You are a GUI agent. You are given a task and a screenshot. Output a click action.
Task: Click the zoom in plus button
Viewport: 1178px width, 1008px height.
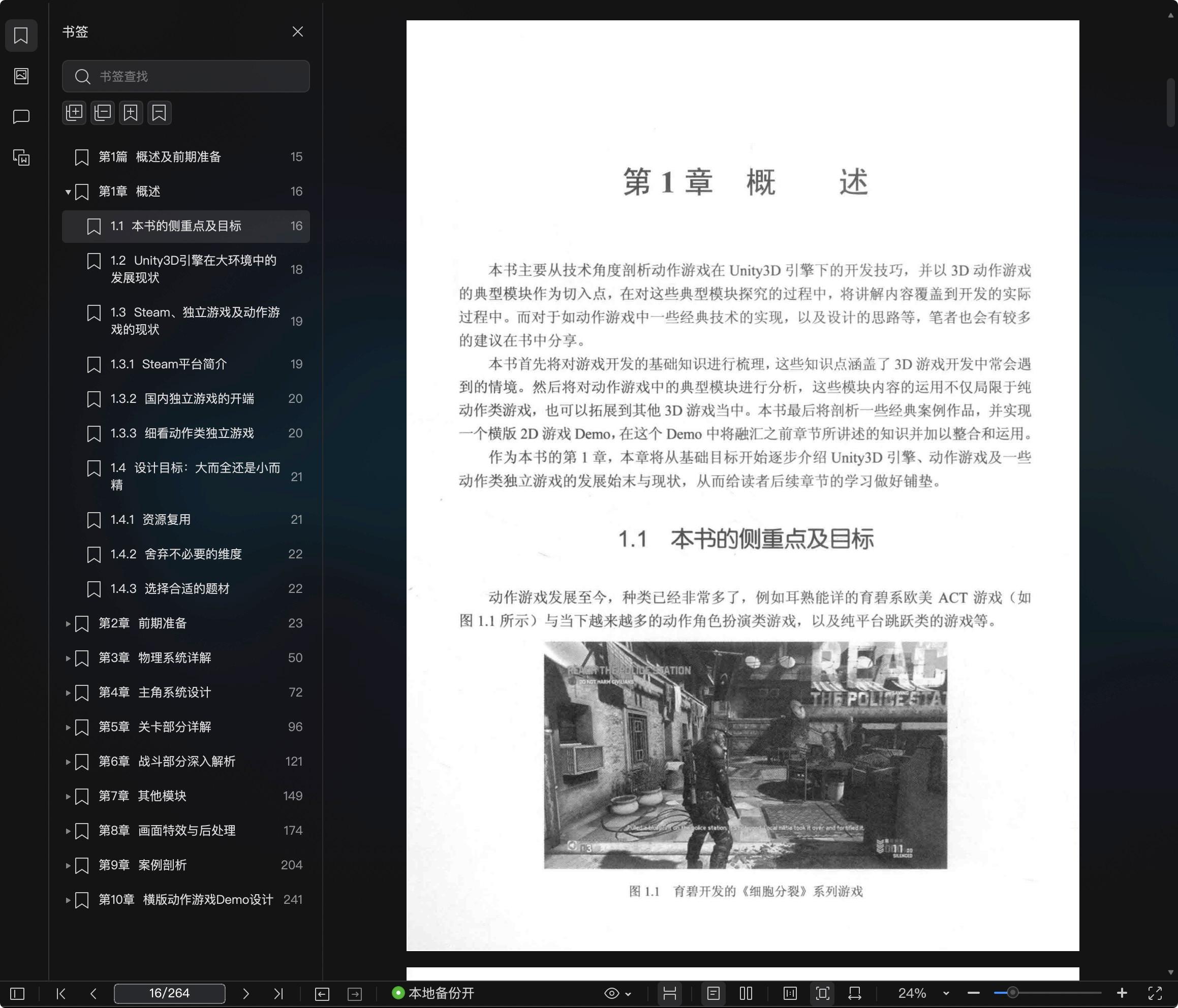[1122, 993]
